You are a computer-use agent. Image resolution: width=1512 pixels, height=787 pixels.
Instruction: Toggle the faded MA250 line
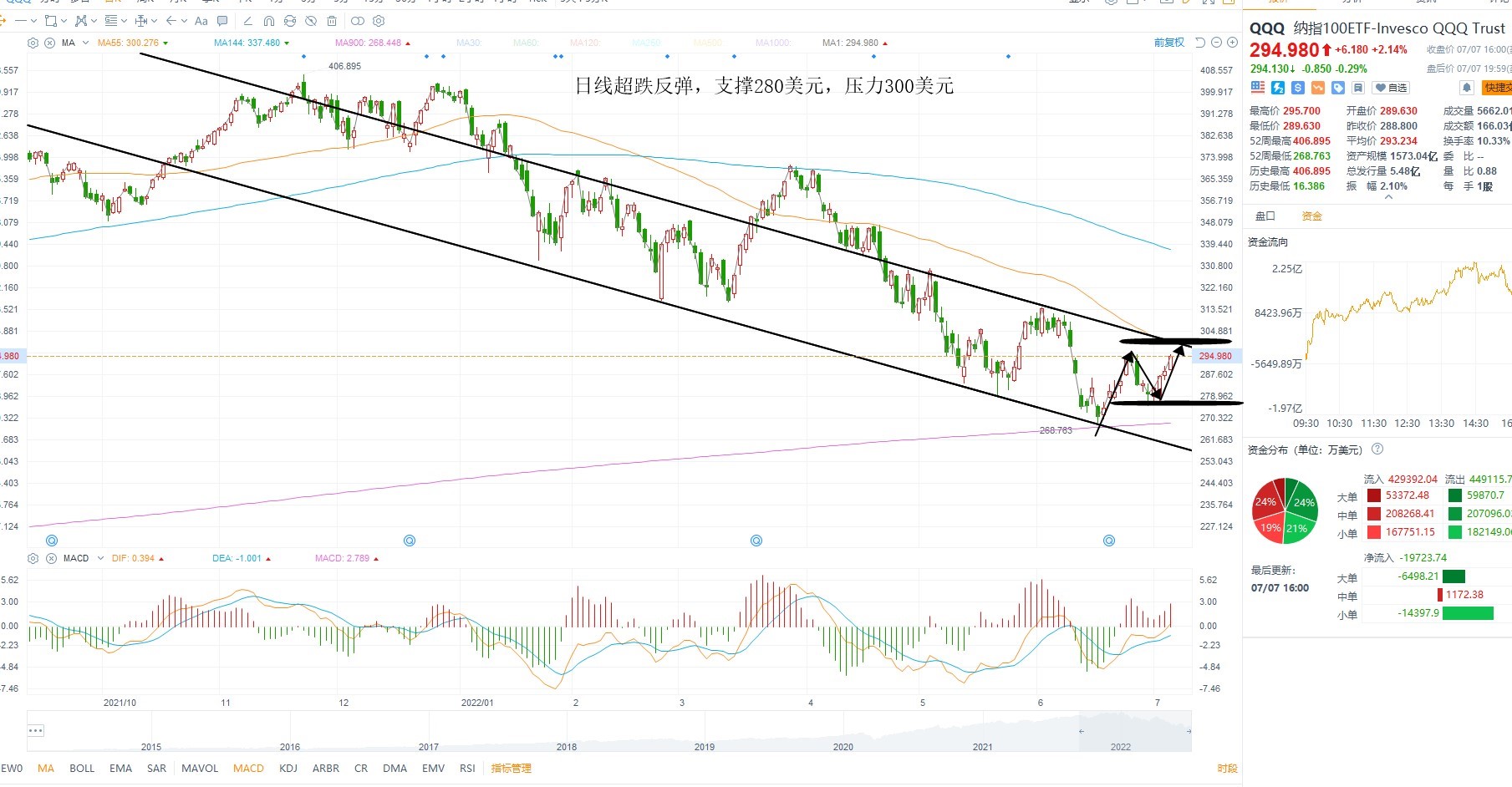click(647, 43)
